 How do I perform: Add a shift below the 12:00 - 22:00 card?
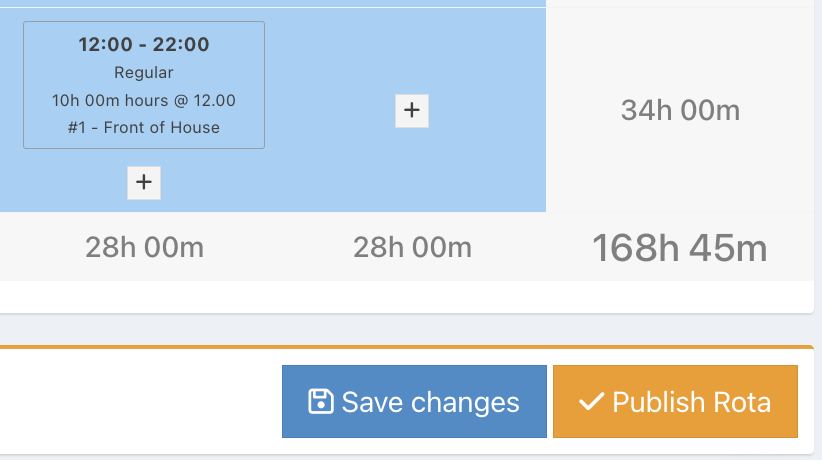tap(144, 183)
